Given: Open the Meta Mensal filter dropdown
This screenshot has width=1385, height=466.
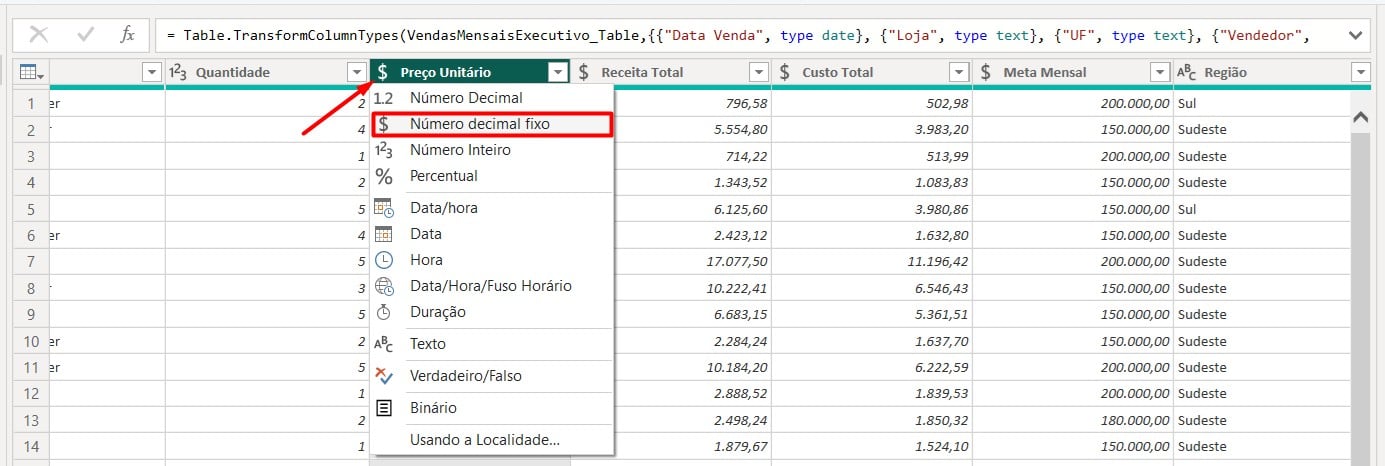Looking at the screenshot, I should point(1160,72).
